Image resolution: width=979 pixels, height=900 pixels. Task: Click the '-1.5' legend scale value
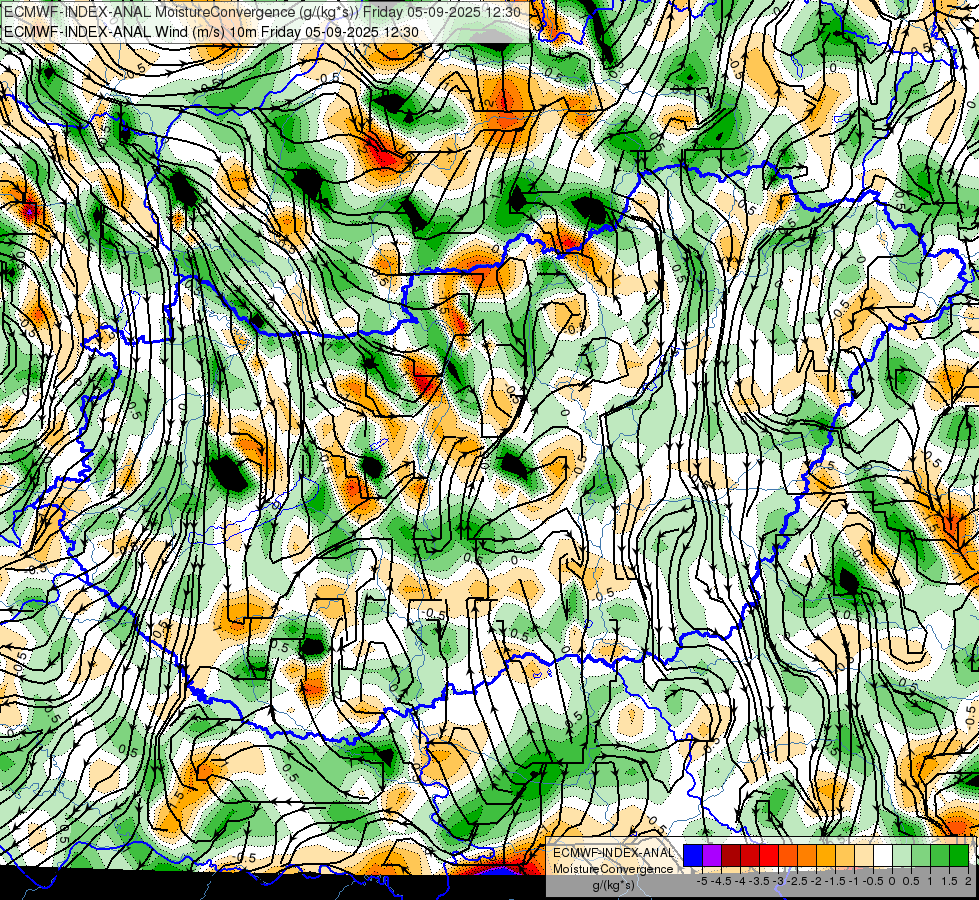click(835, 881)
